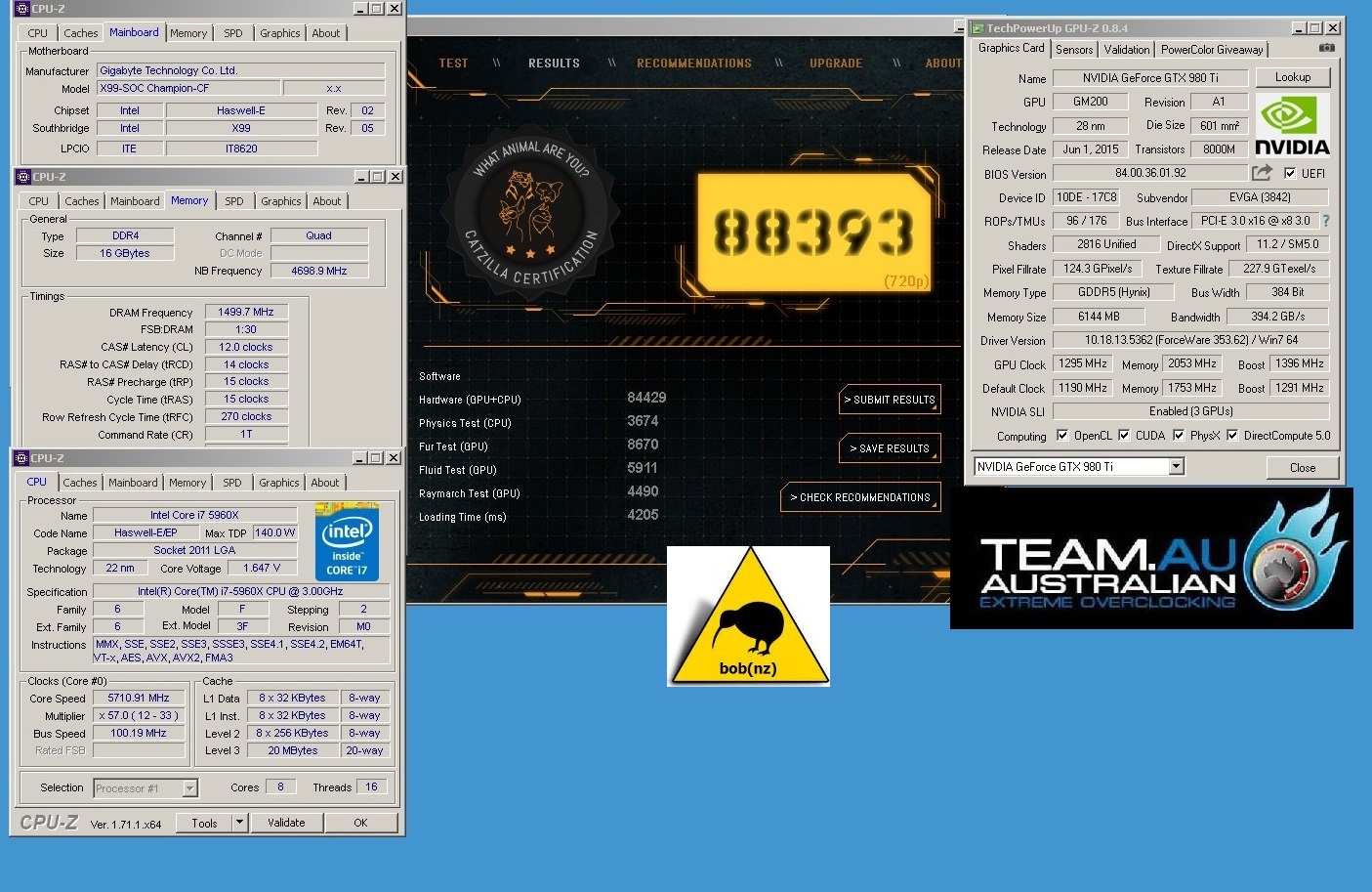The height and width of the screenshot is (892, 1372).
Task: Click the Hardware (GPU+CPU) score 84429
Action: coord(646,398)
